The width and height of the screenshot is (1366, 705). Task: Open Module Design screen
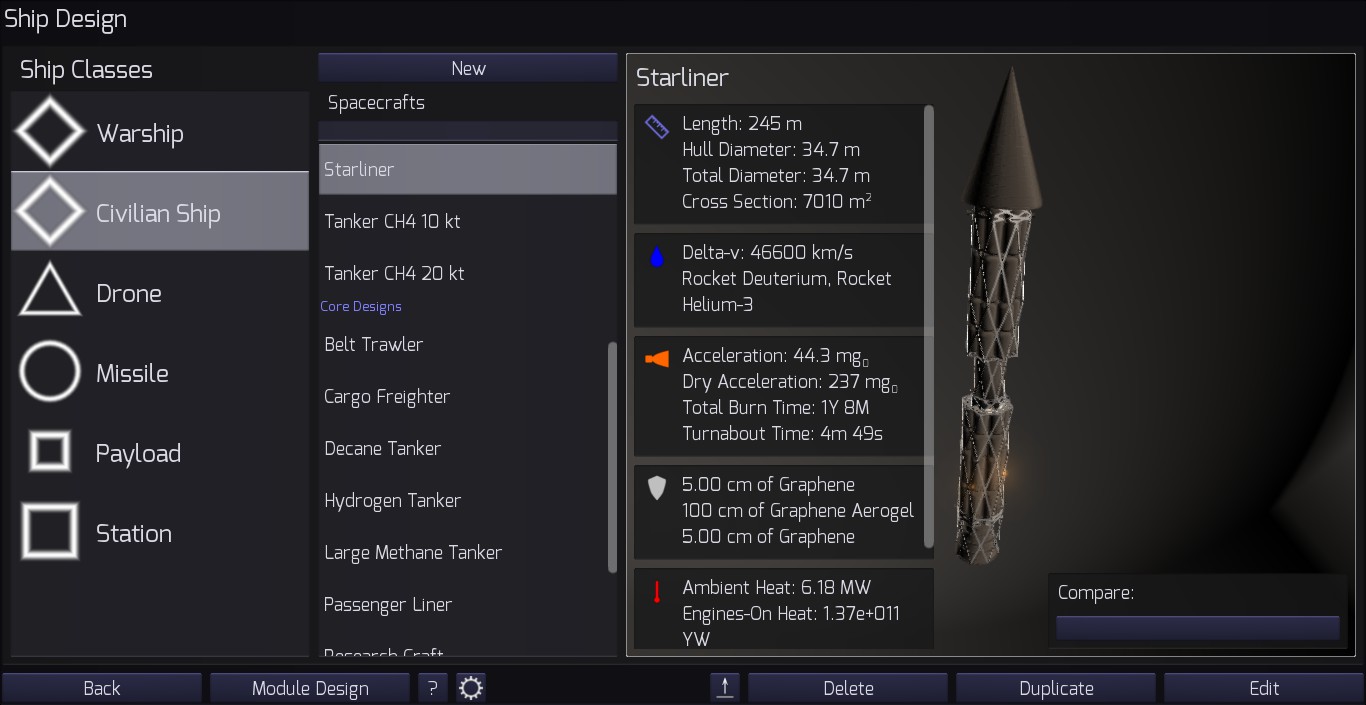point(310,688)
